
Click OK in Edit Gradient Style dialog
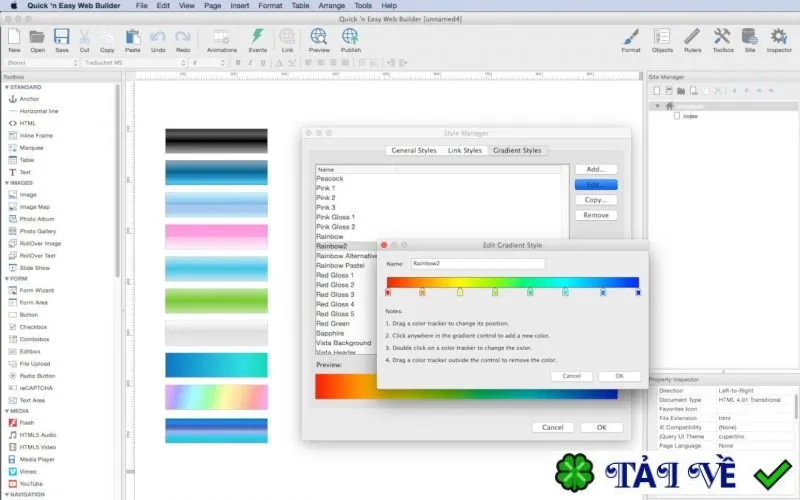pyautogui.click(x=619, y=376)
